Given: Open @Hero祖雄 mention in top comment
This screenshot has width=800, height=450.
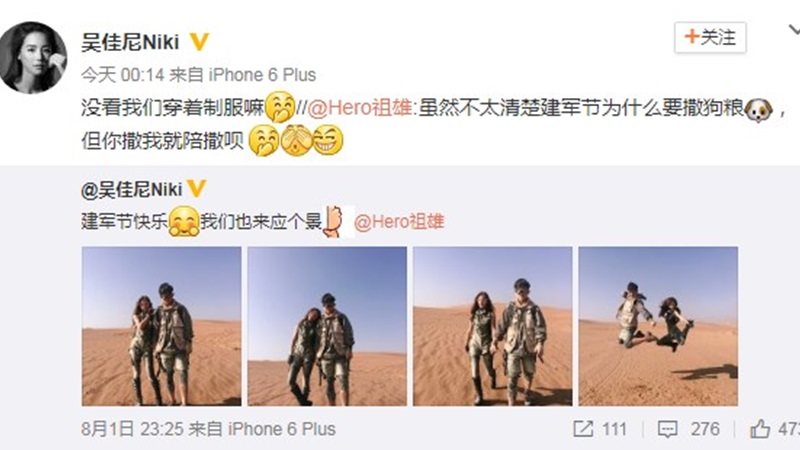Looking at the screenshot, I should pyautogui.click(x=360, y=108).
